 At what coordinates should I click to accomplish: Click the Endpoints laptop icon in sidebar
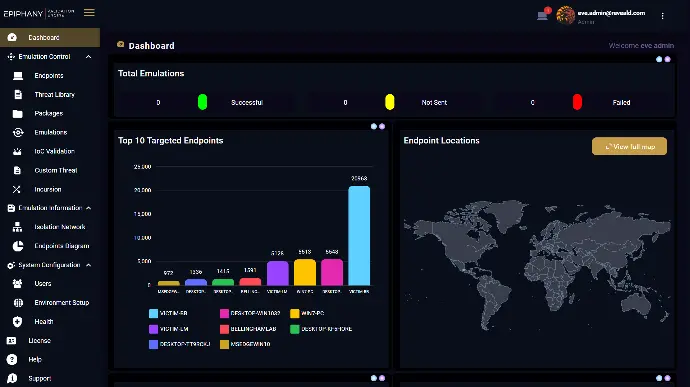tap(18, 76)
